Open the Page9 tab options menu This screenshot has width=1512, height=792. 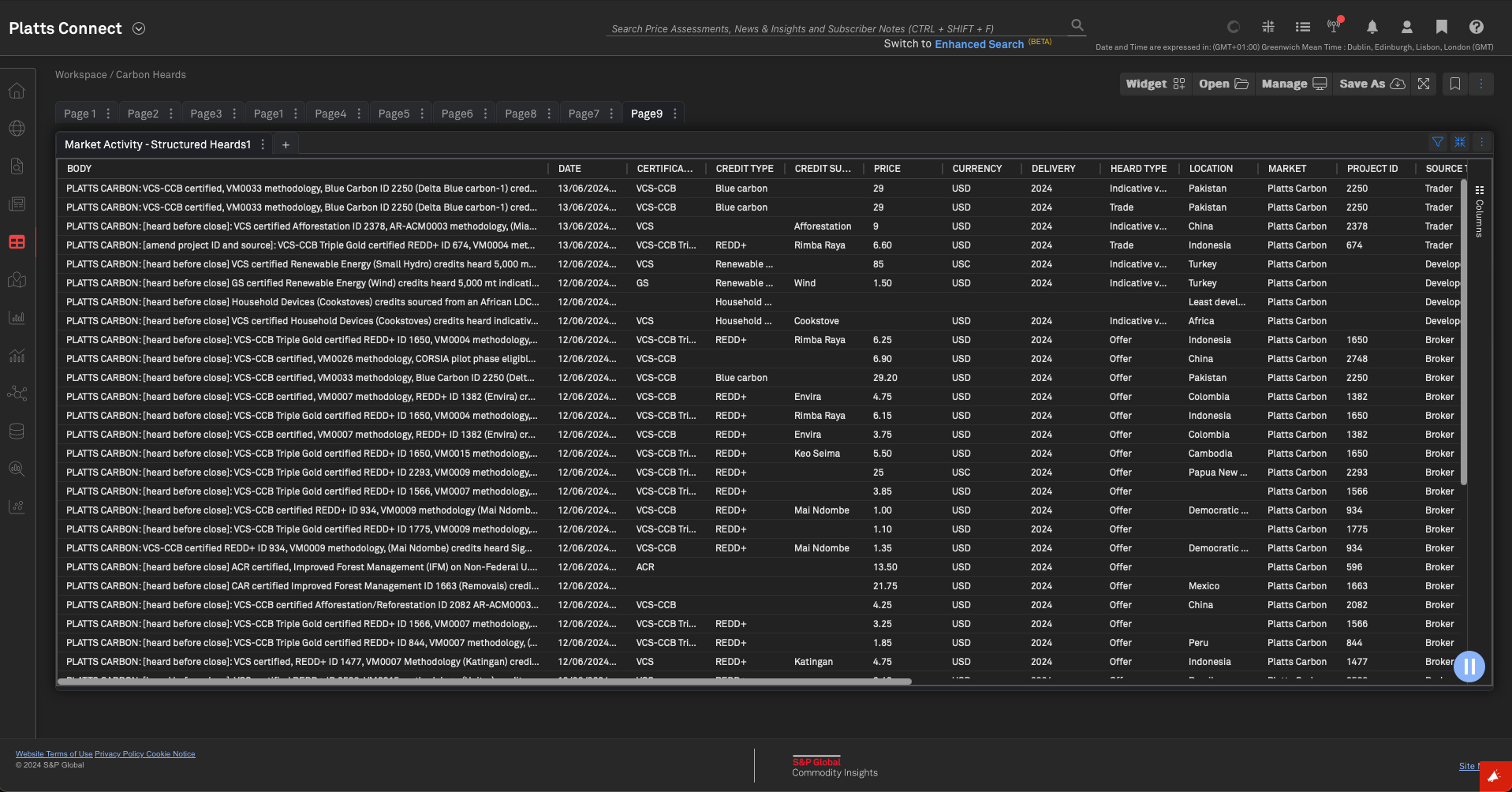coord(675,114)
